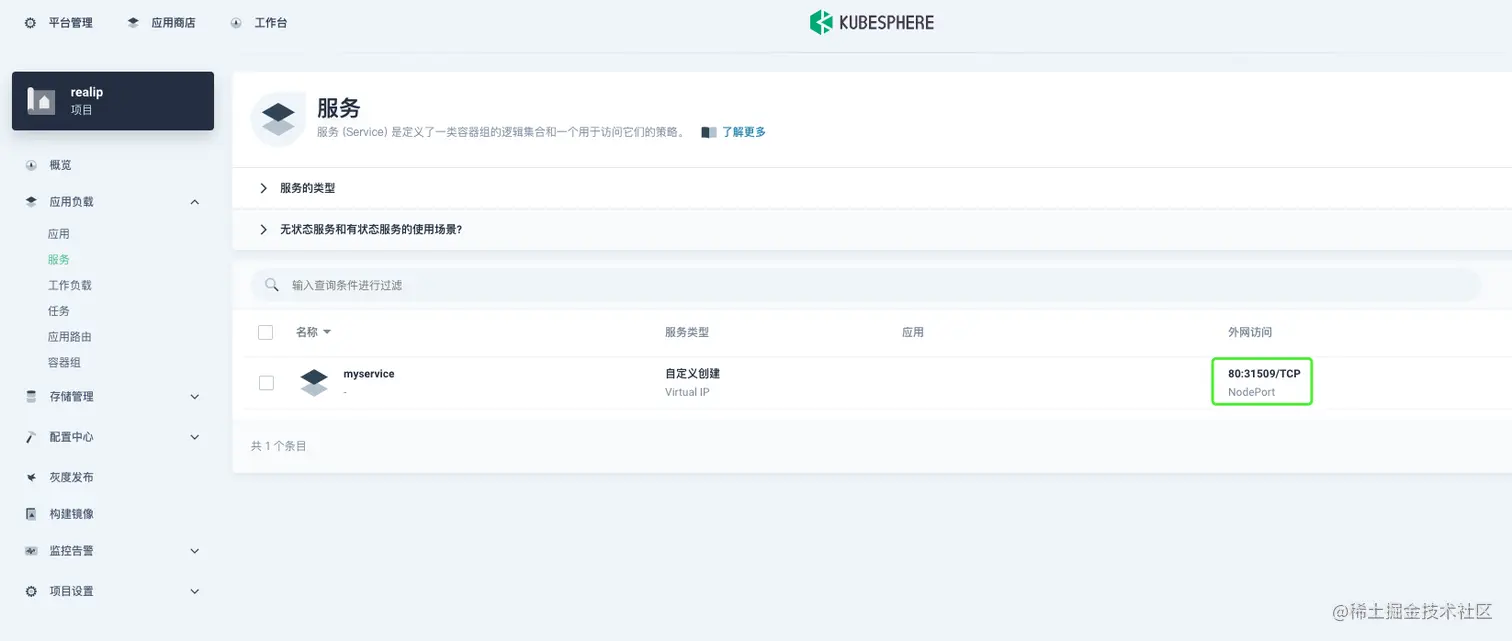This screenshot has width=1512, height=641.
Task: Open 任务 in the sidebar
Action: [59, 311]
